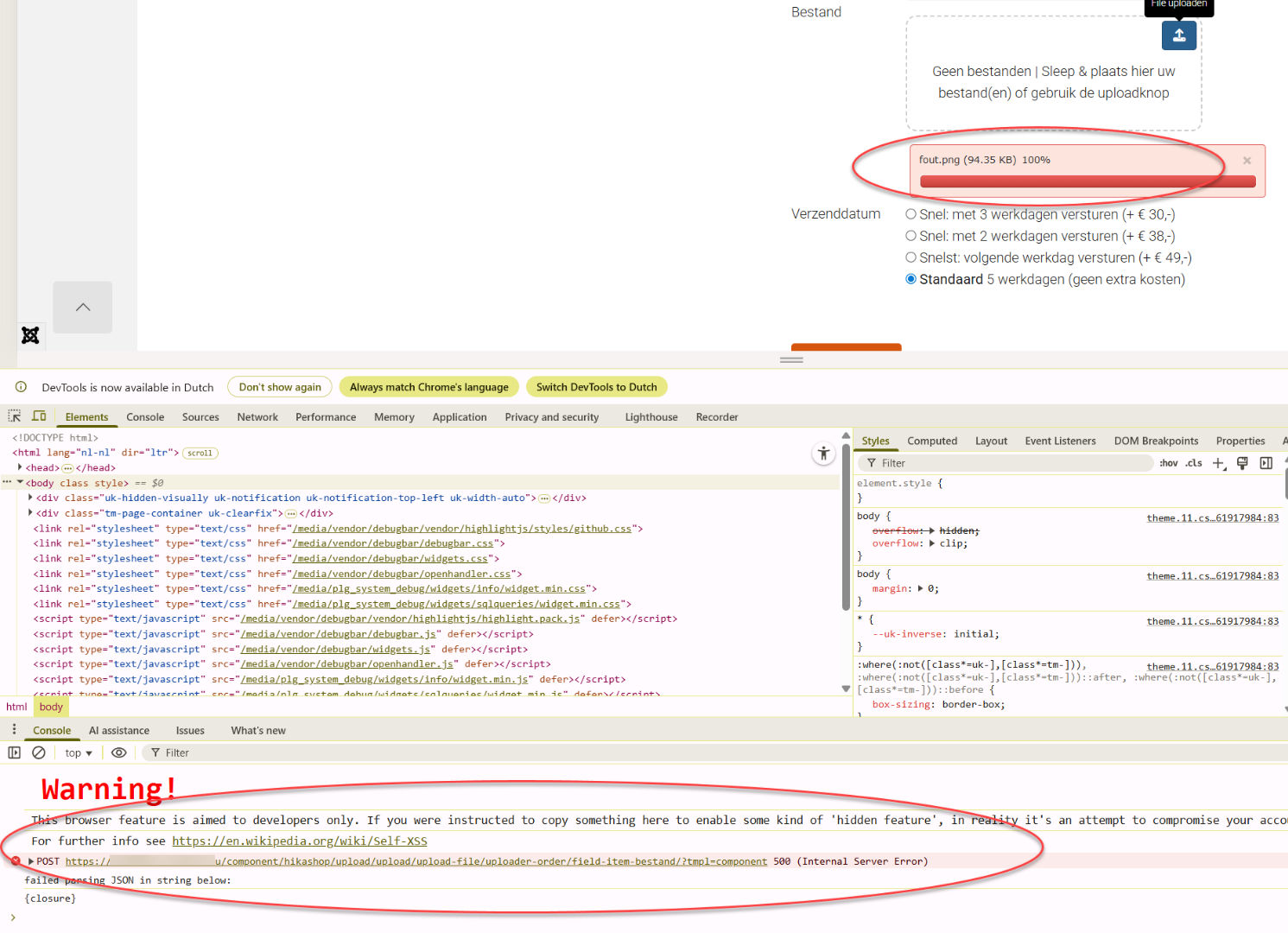The image size is (1288, 933).
Task: Open the .cls element classes editor
Action: pyautogui.click(x=1194, y=463)
